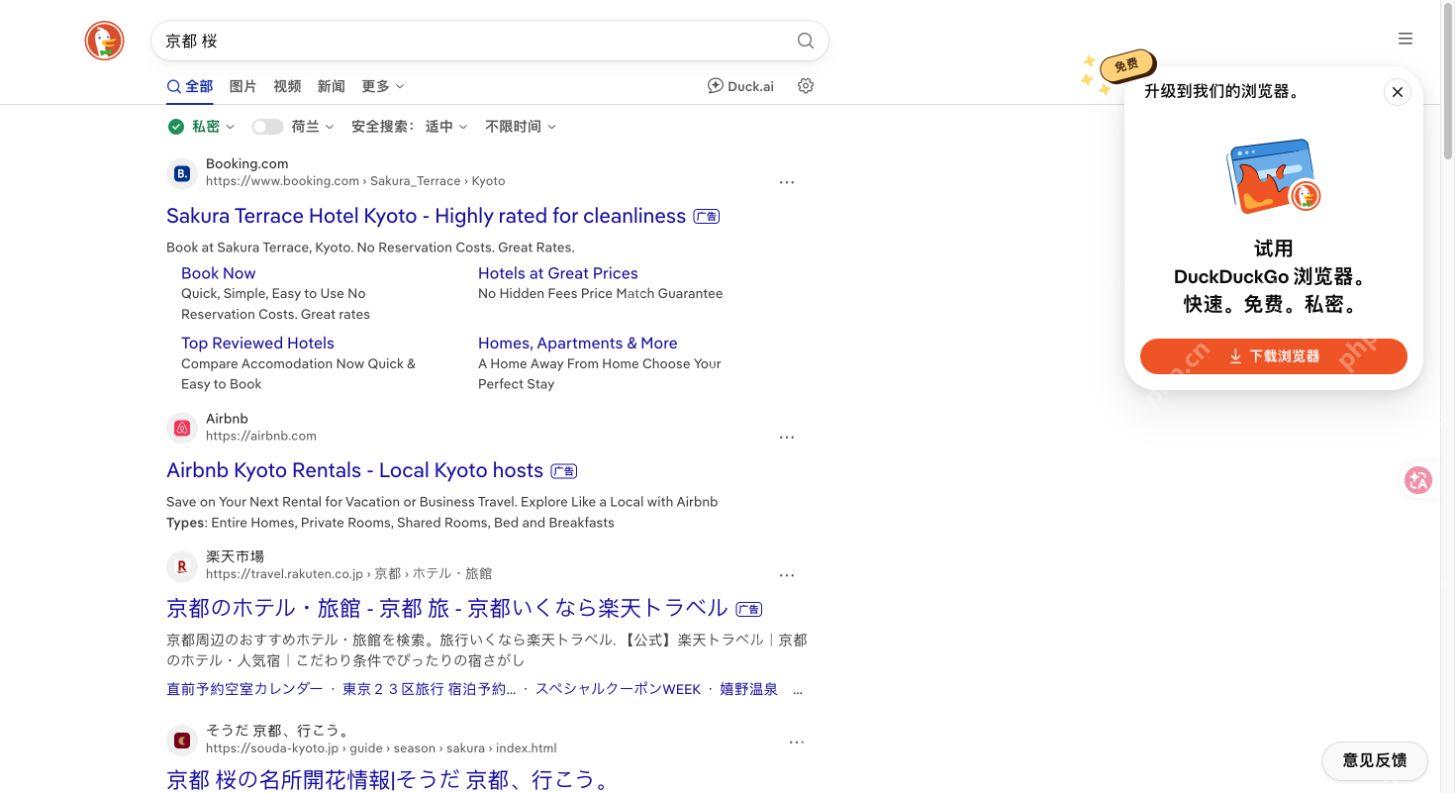Click the 意见反馈 button
1455x793 pixels.
1374,761
